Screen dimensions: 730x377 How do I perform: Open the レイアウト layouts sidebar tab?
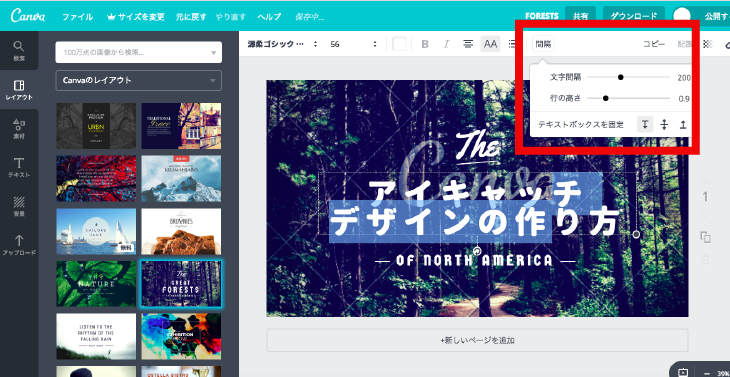coord(19,90)
